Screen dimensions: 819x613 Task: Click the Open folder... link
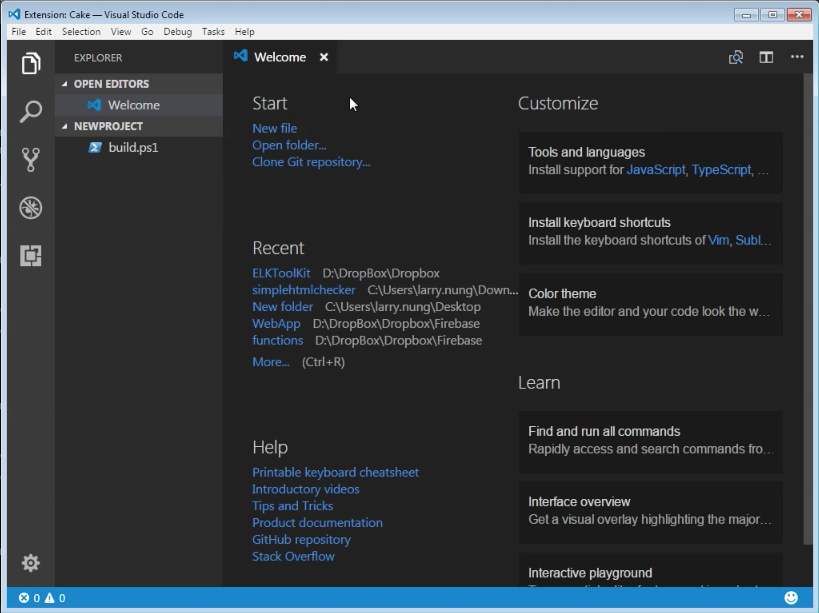[x=289, y=145]
